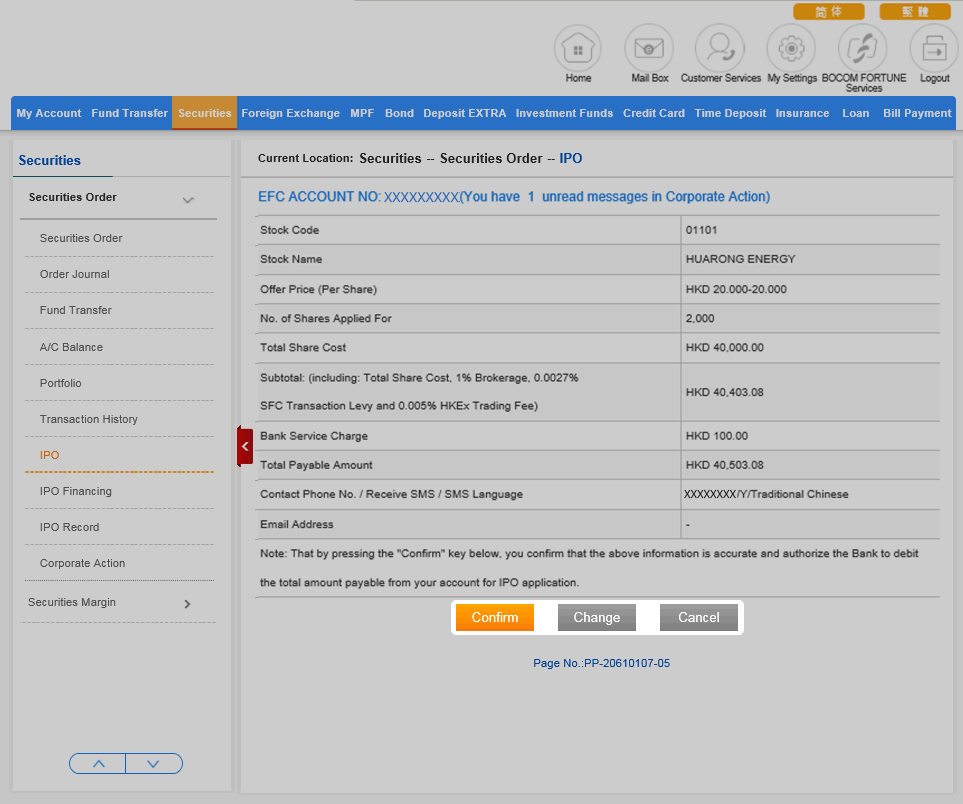Click the Home house icon

click(578, 48)
